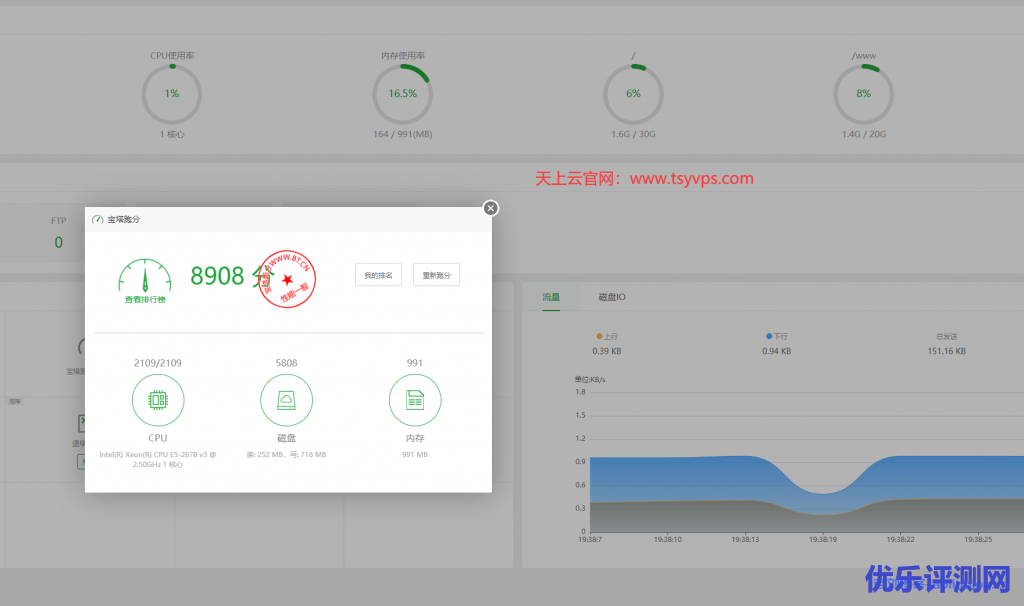
Task: Click the CPU chip icon
Action: (x=158, y=400)
